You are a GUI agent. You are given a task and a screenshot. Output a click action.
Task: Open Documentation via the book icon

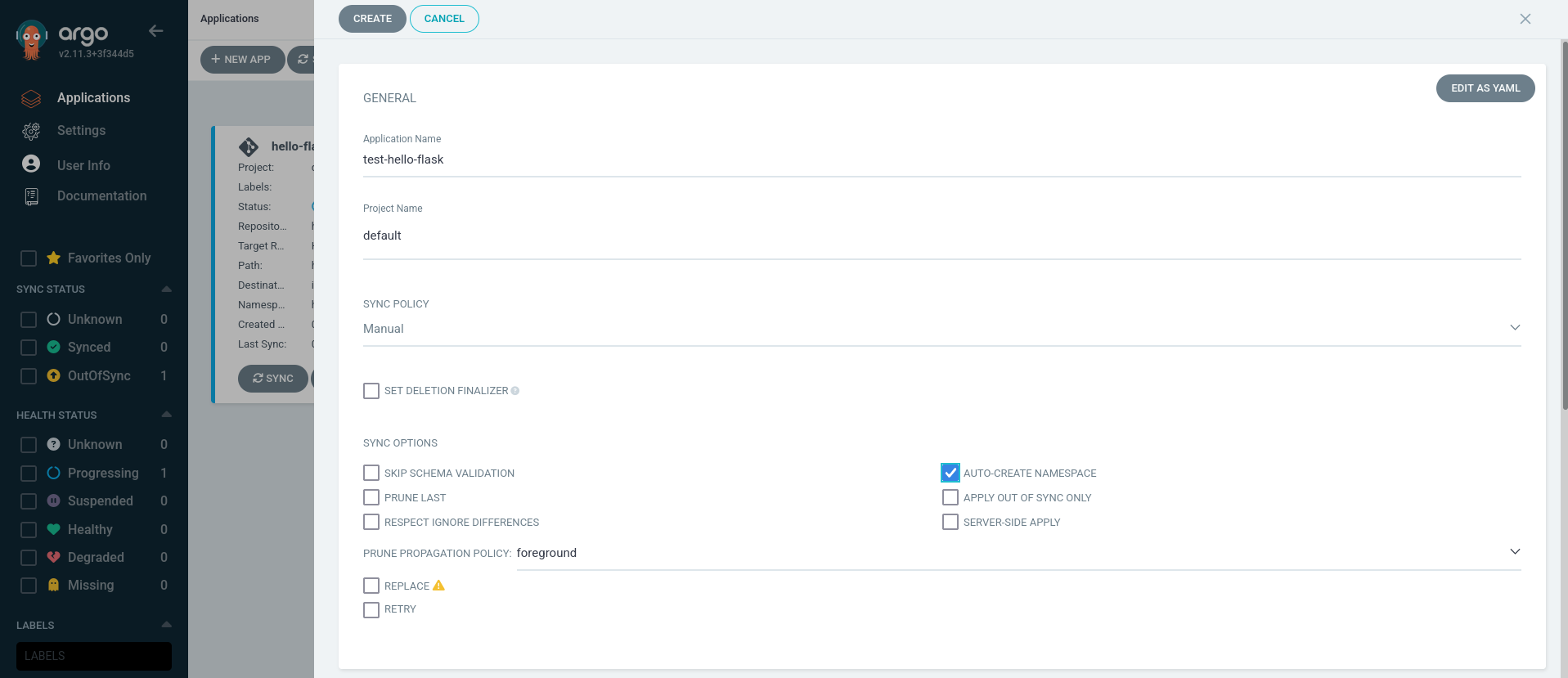(31, 196)
